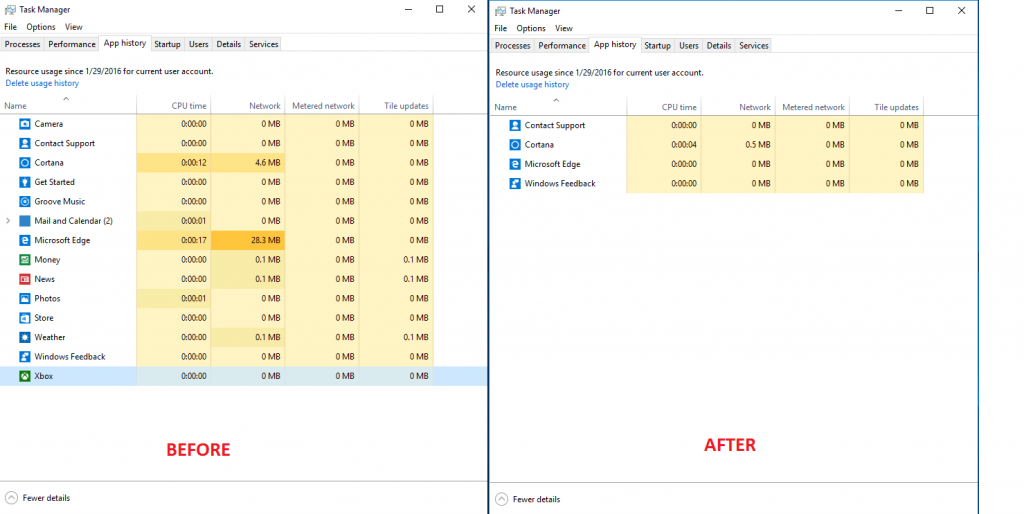Switch to Services tab in left window
This screenshot has height=514, width=1024.
coord(264,44)
